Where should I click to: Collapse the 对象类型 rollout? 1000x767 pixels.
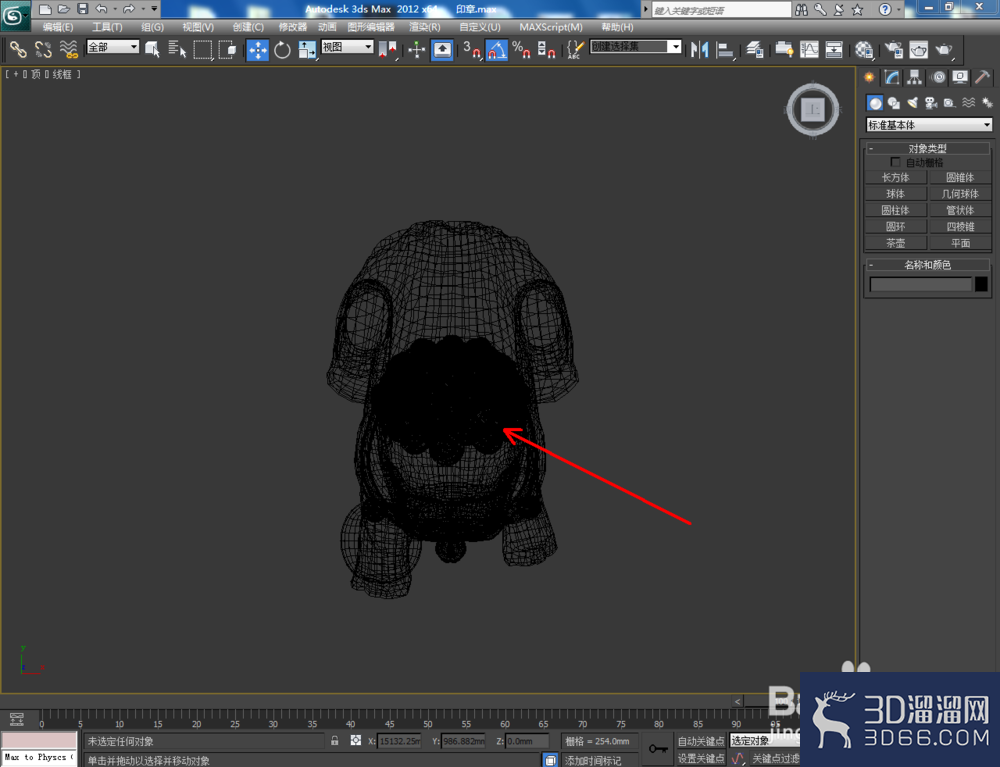pos(927,148)
